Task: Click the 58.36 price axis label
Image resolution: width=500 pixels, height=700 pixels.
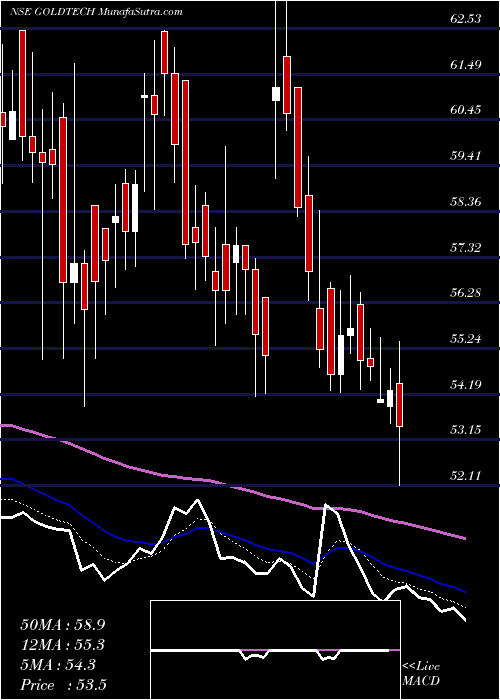Action: [x=466, y=202]
